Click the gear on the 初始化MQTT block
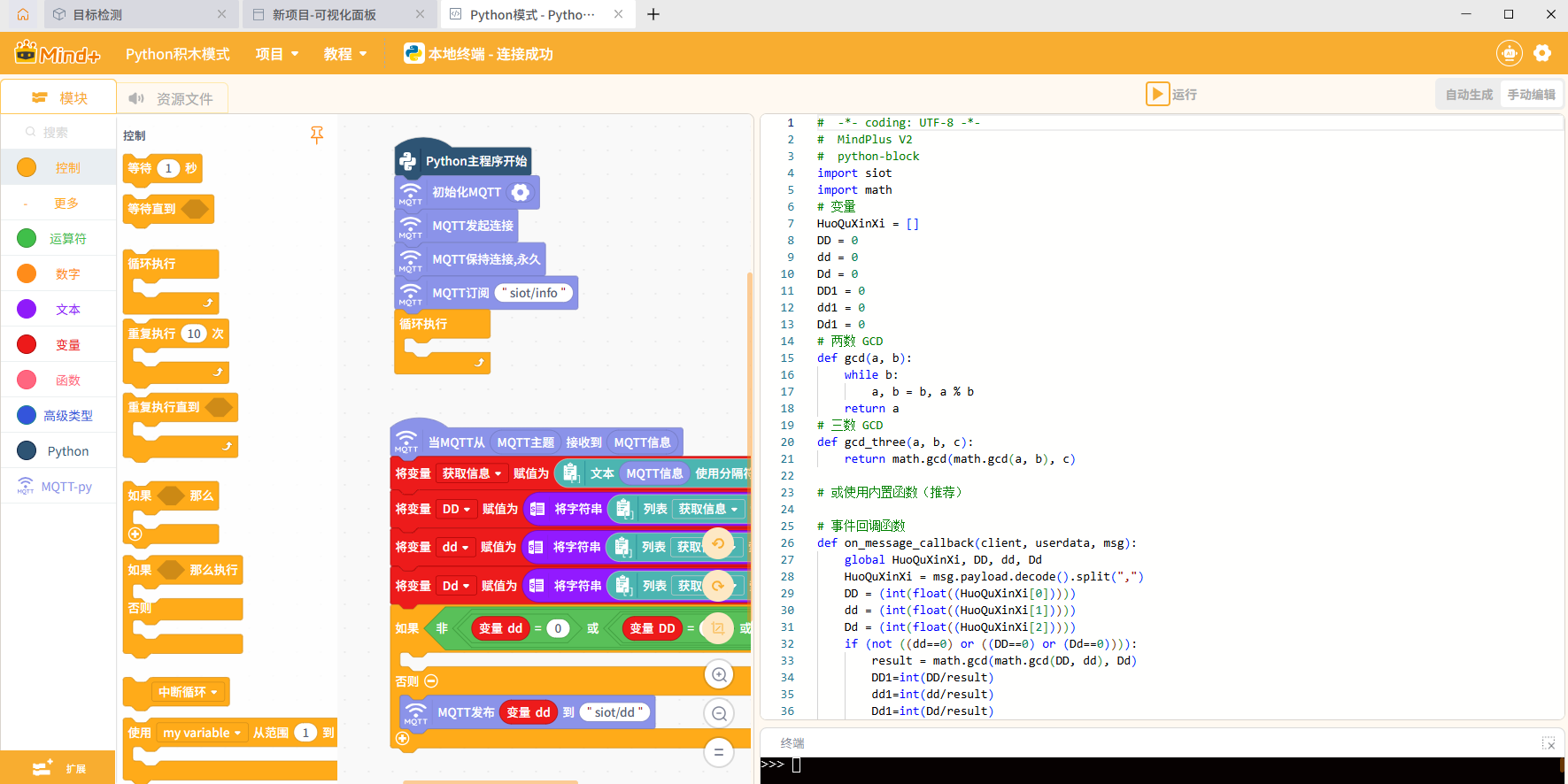The width and height of the screenshot is (1568, 784). (521, 192)
